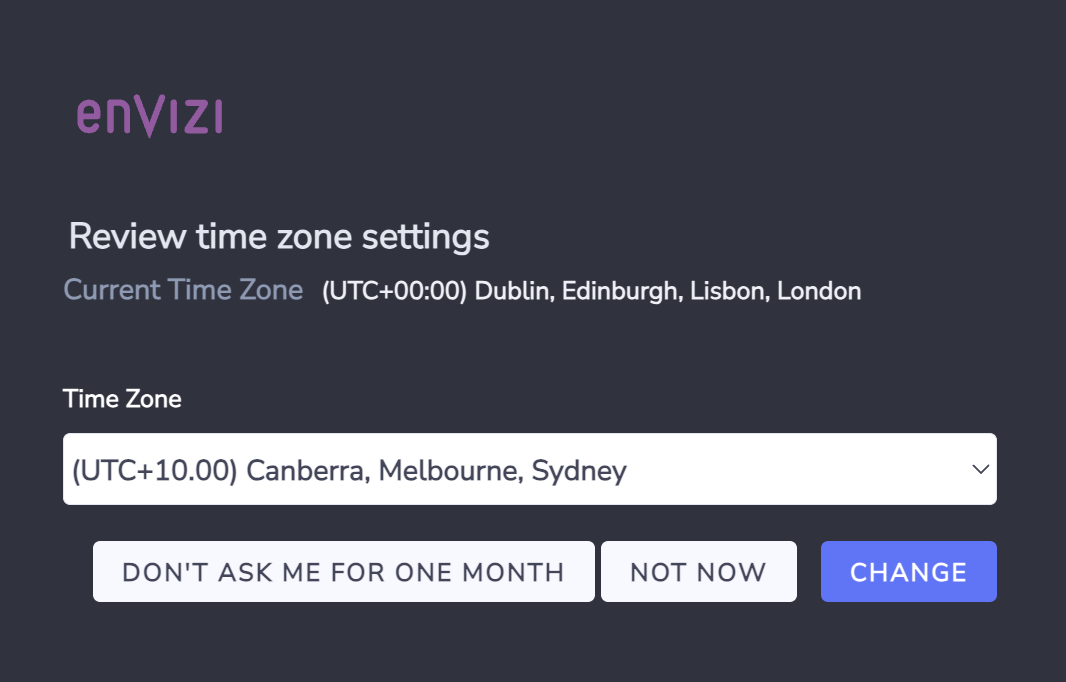Click the purple envizi brand mark

(150, 116)
